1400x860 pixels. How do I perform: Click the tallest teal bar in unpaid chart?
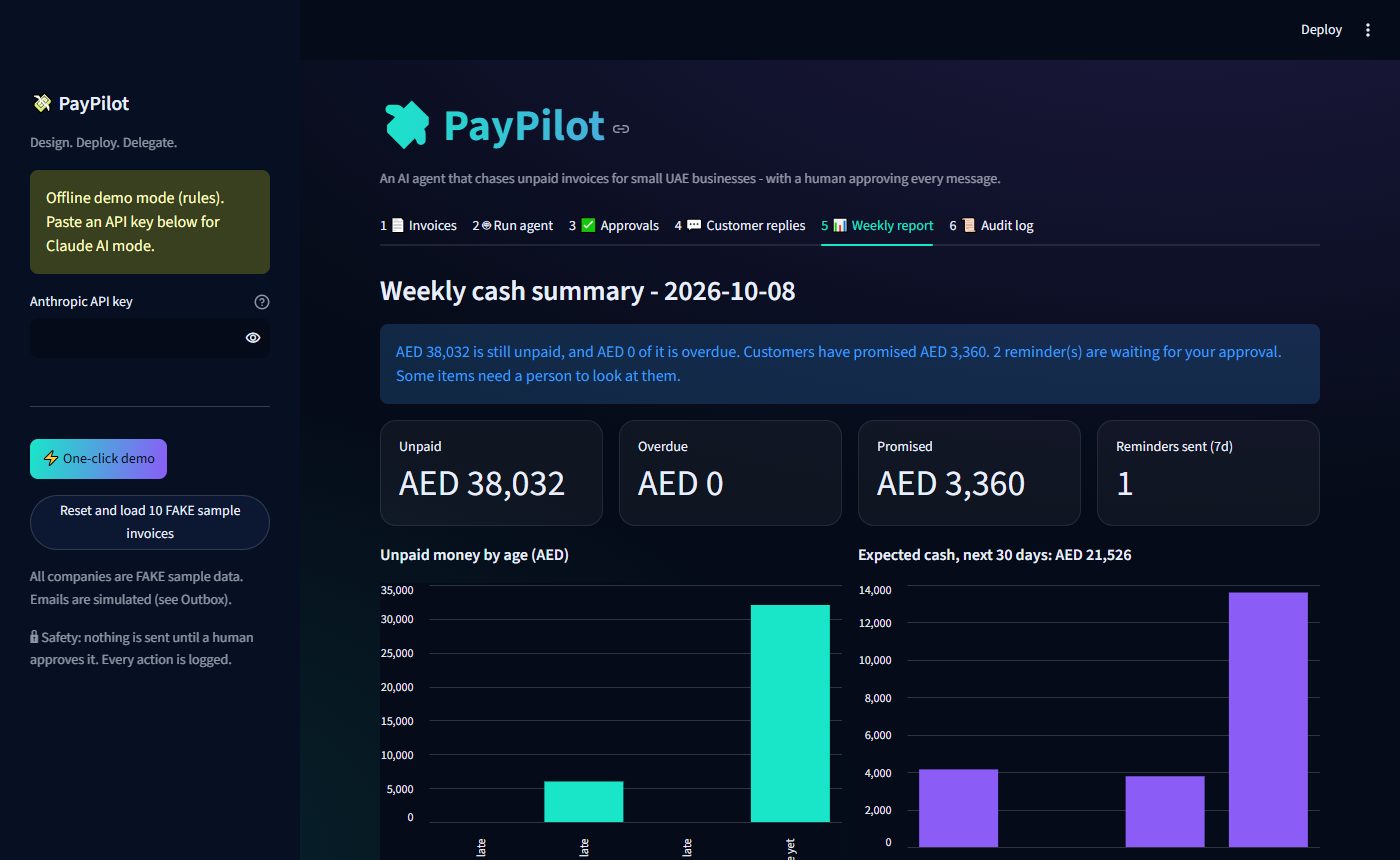click(x=790, y=713)
